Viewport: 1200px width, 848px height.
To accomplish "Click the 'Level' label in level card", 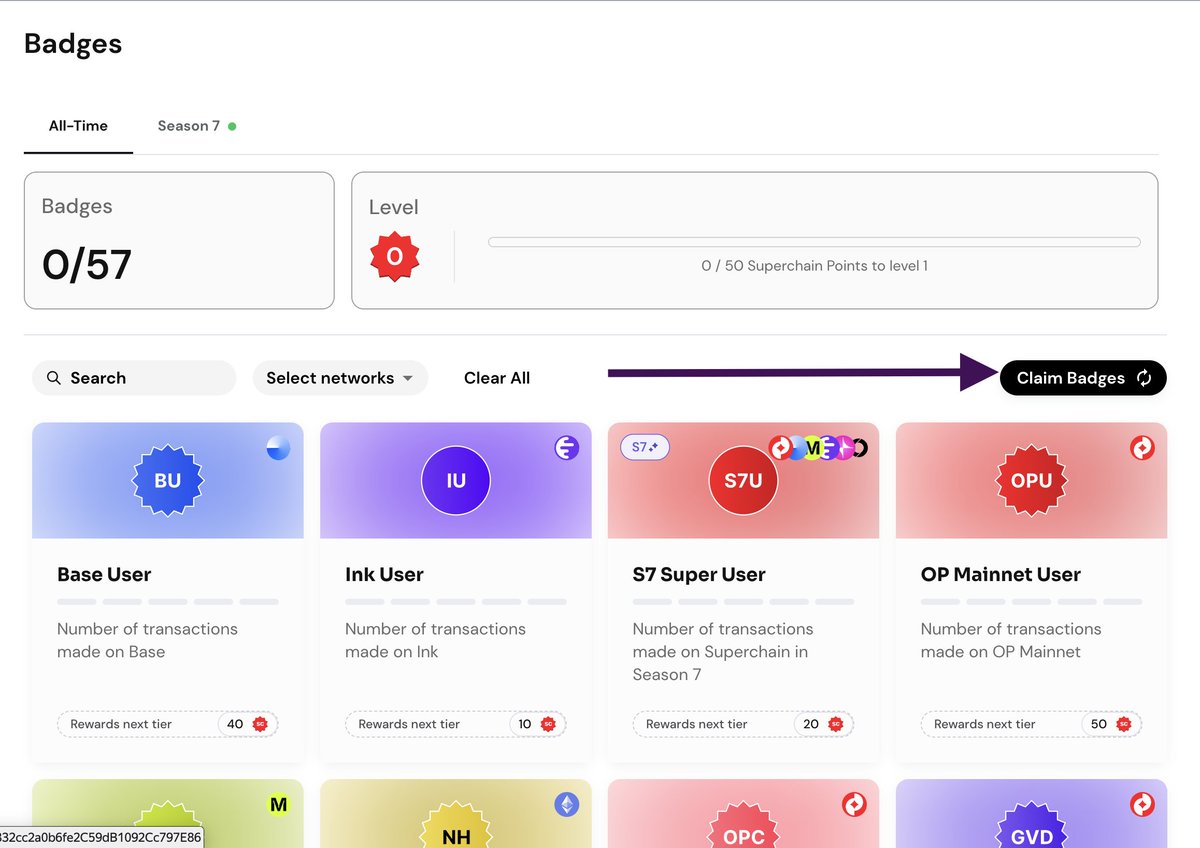I will point(393,207).
